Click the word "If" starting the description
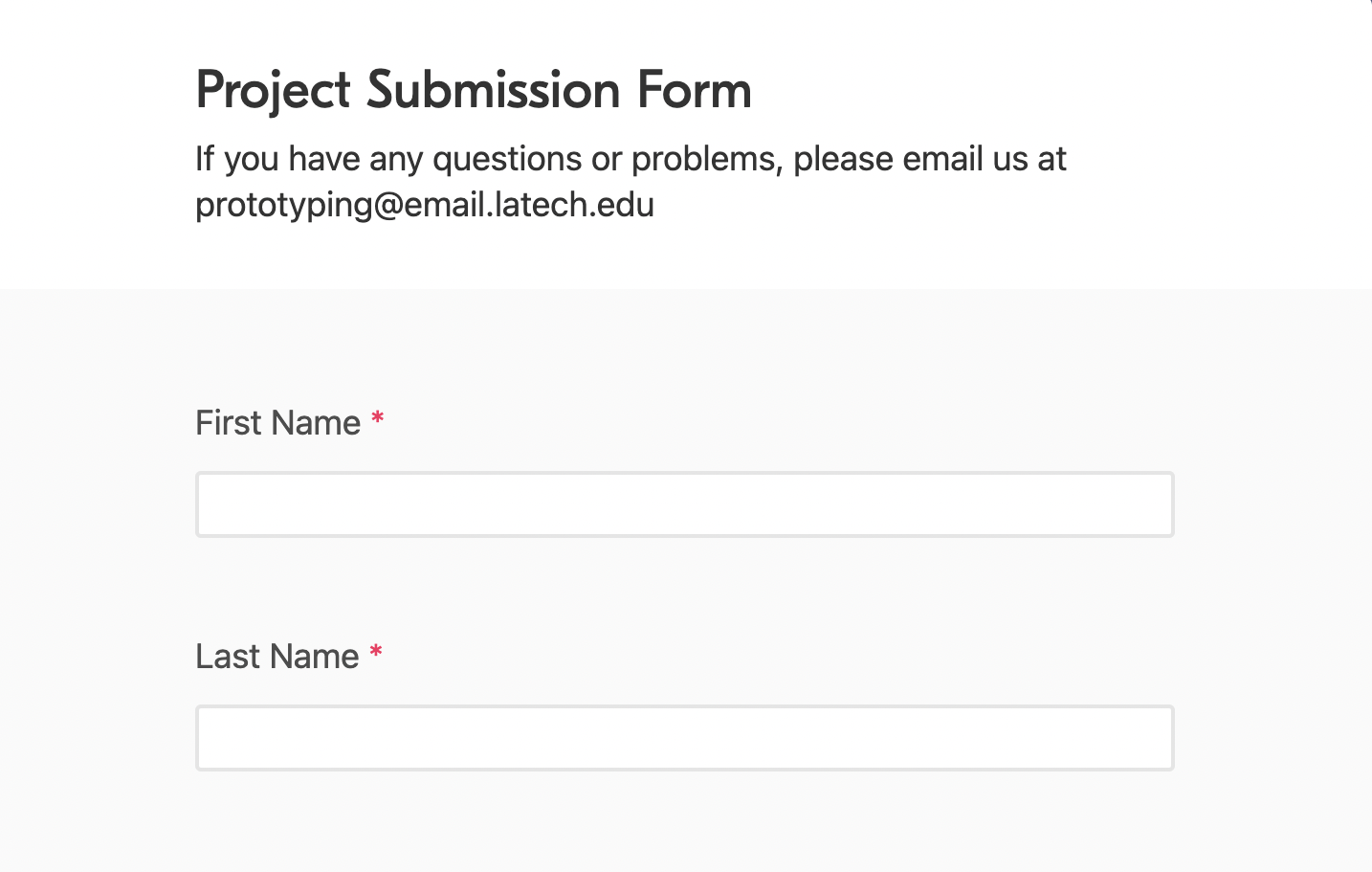The height and width of the screenshot is (872, 1372). (x=205, y=159)
